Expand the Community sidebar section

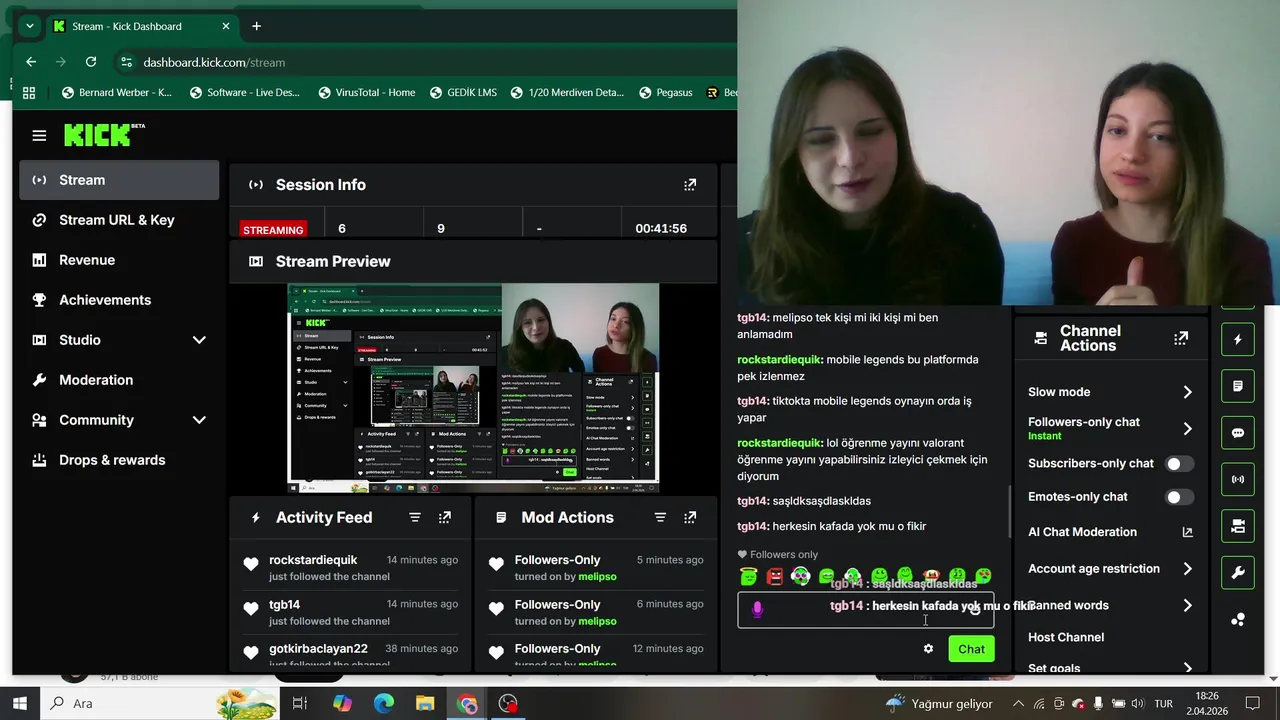(x=199, y=420)
